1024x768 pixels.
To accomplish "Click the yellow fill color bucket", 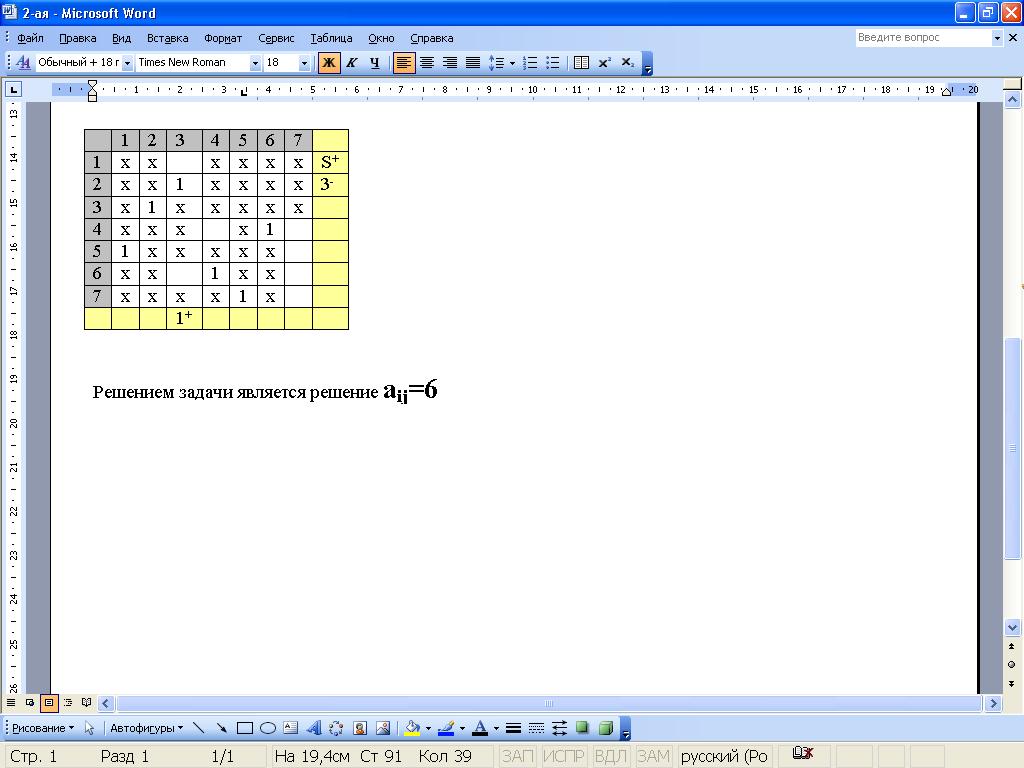I will 412,728.
